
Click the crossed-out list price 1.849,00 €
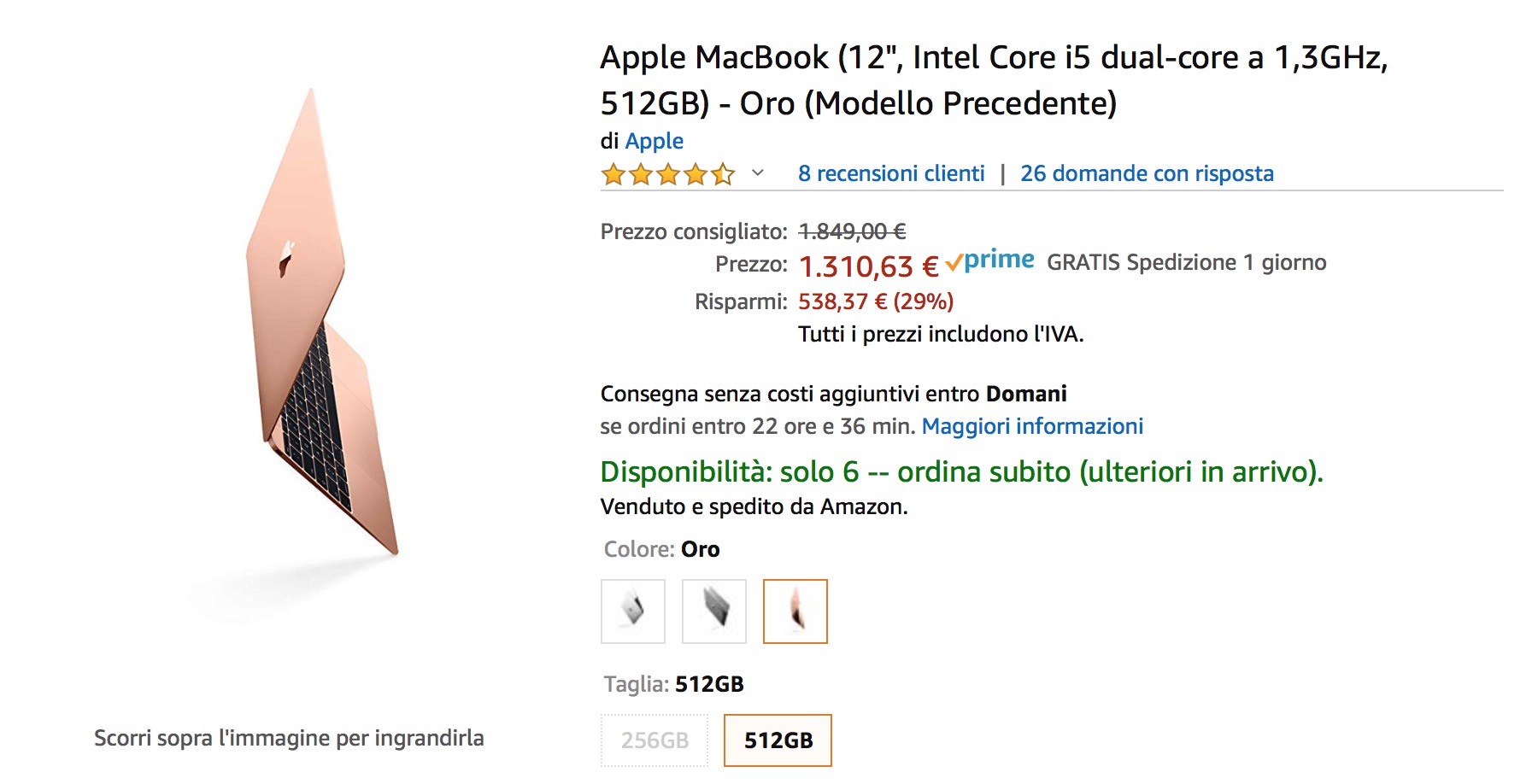[850, 231]
